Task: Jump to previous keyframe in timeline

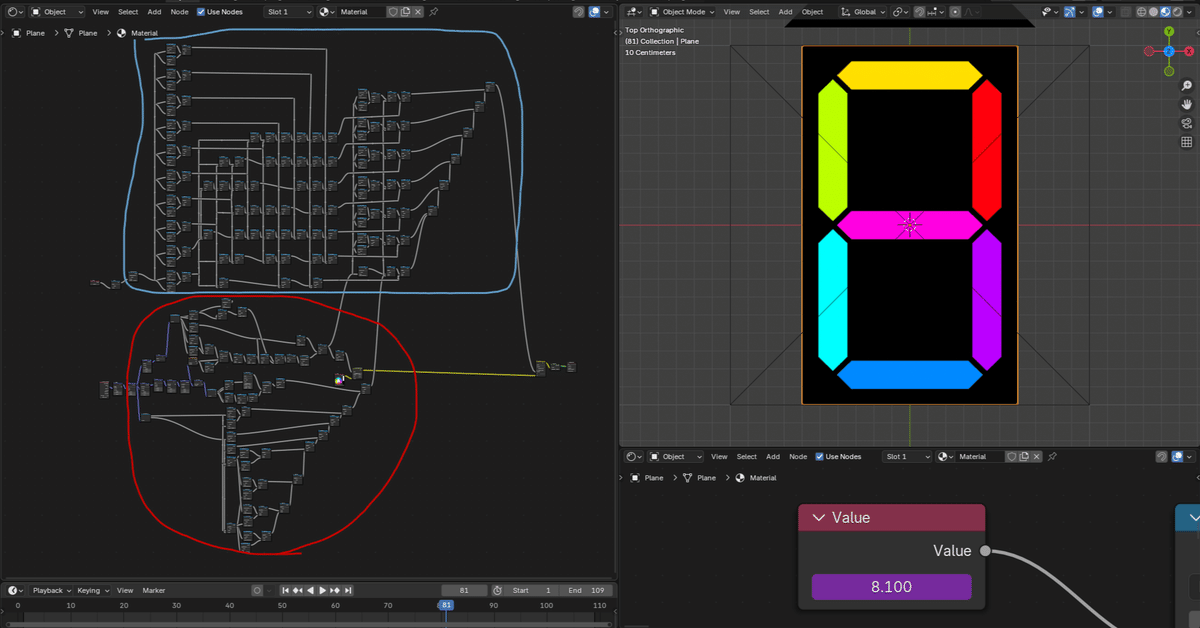Action: pyautogui.click(x=298, y=591)
